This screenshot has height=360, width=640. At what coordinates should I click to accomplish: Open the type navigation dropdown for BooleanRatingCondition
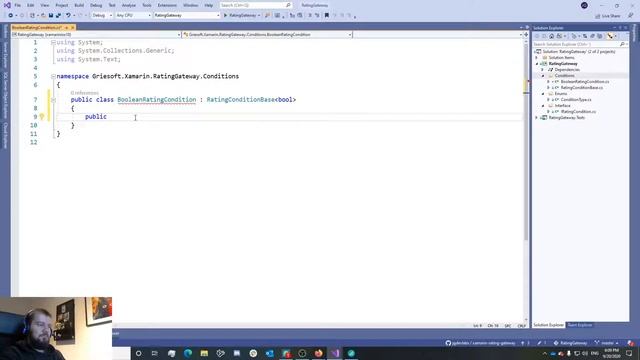point(267,35)
